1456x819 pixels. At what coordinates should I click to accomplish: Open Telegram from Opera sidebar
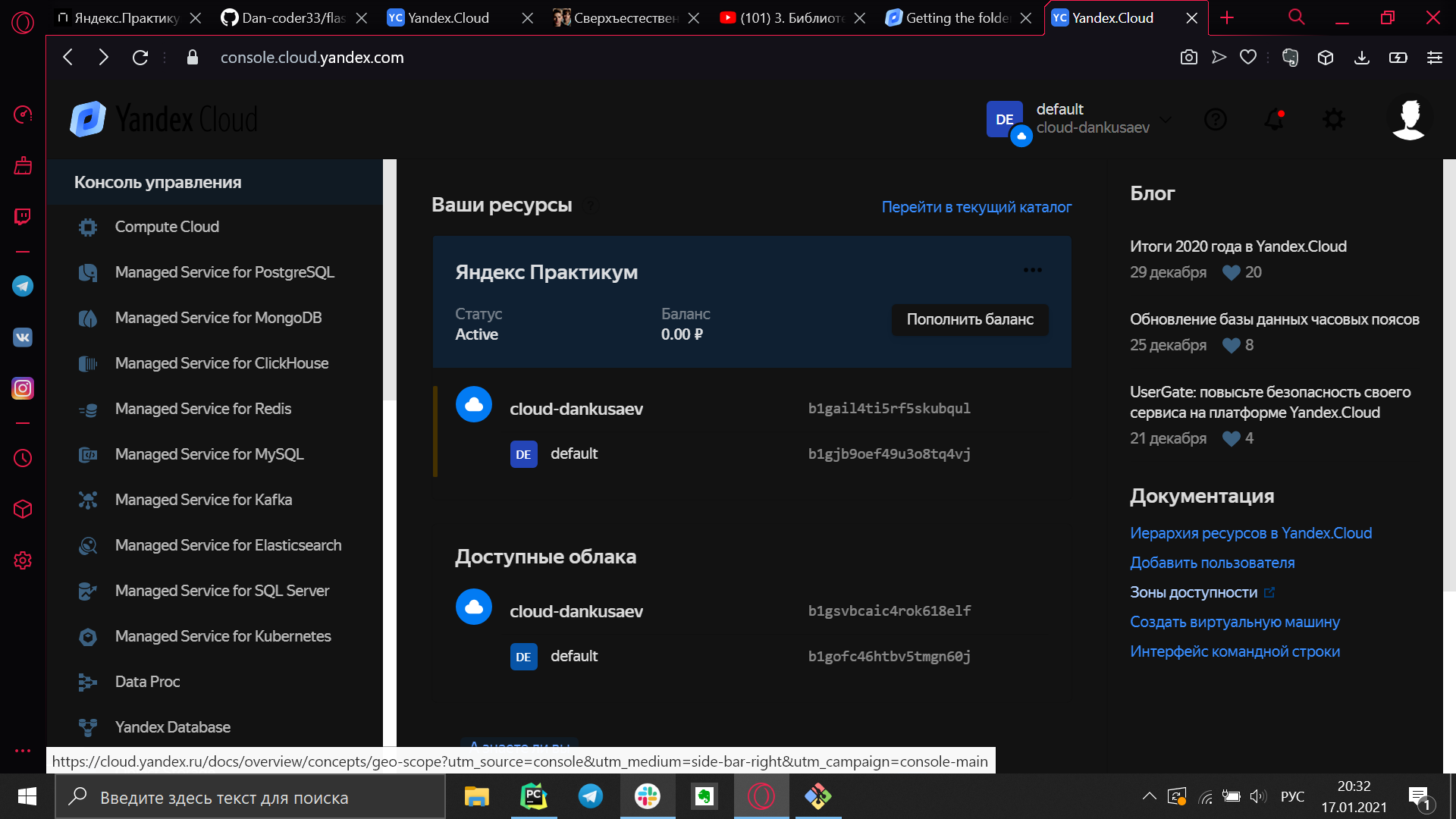pyautogui.click(x=23, y=286)
